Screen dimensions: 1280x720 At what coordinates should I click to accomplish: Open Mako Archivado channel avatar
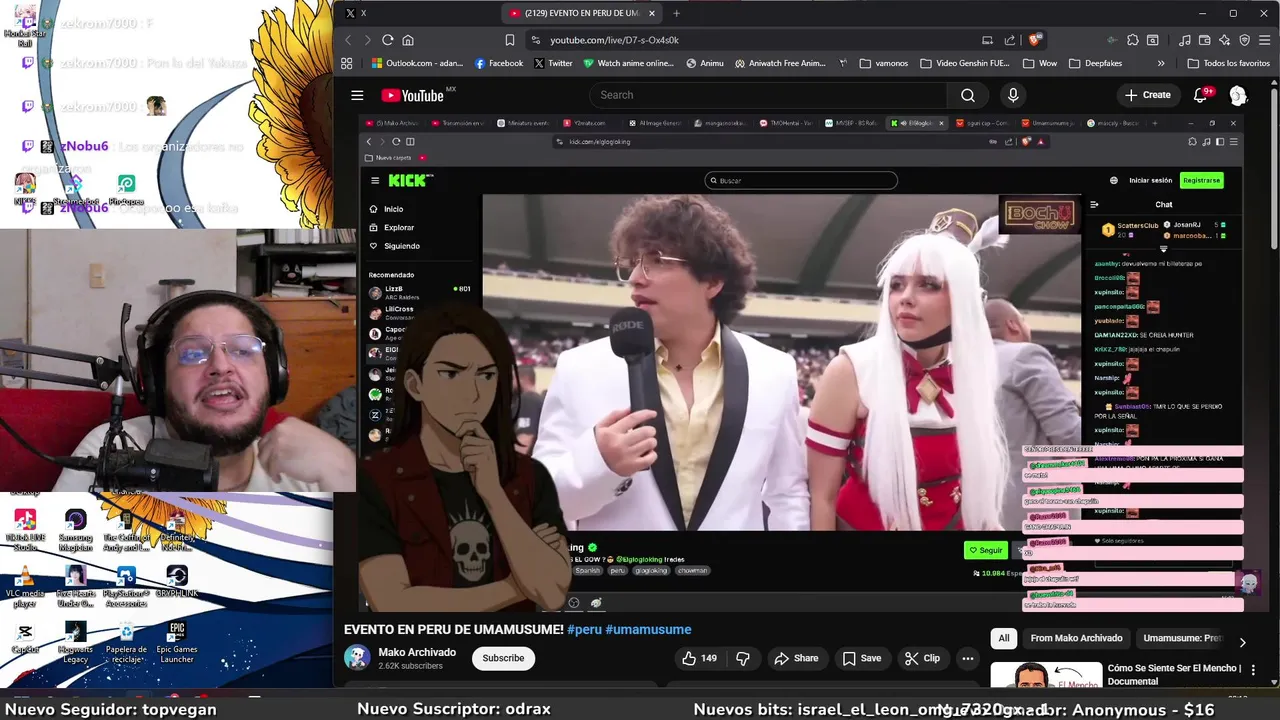click(357, 658)
